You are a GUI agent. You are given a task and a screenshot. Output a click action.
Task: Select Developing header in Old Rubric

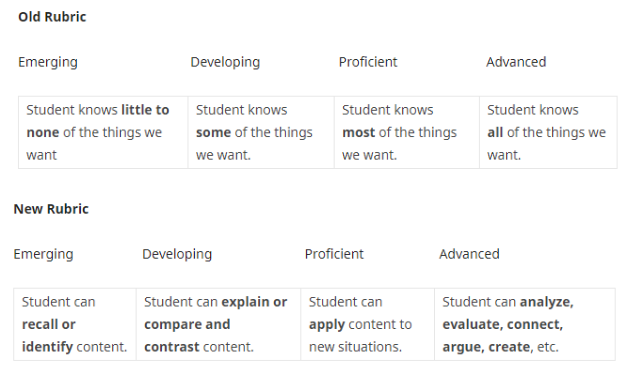[x=225, y=62]
